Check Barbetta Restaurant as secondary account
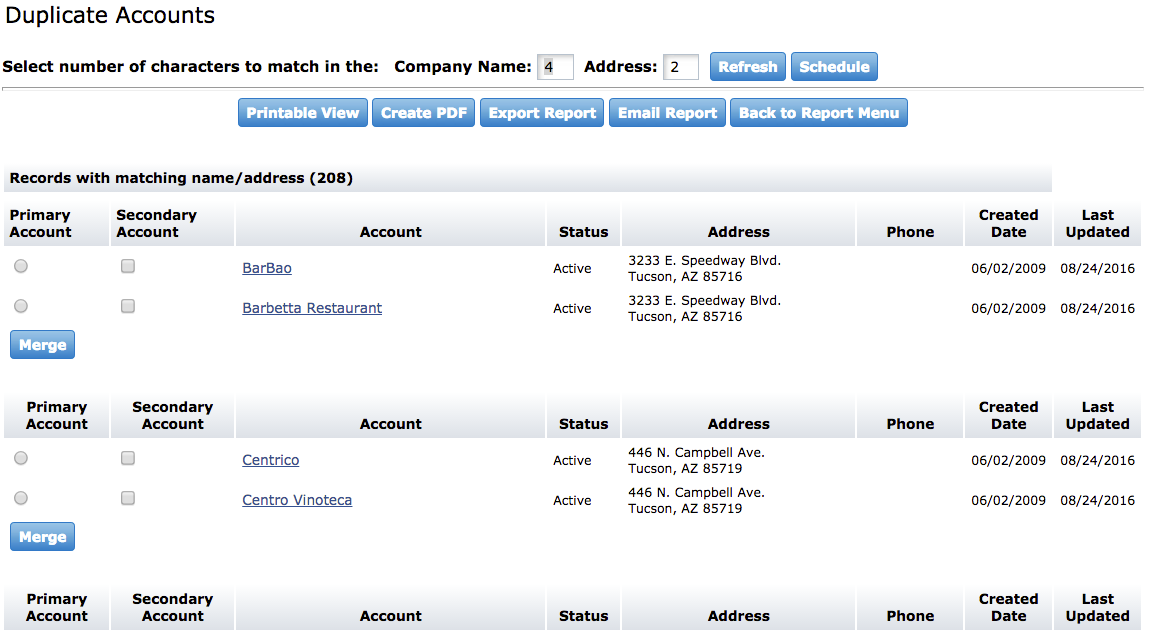 128,306
